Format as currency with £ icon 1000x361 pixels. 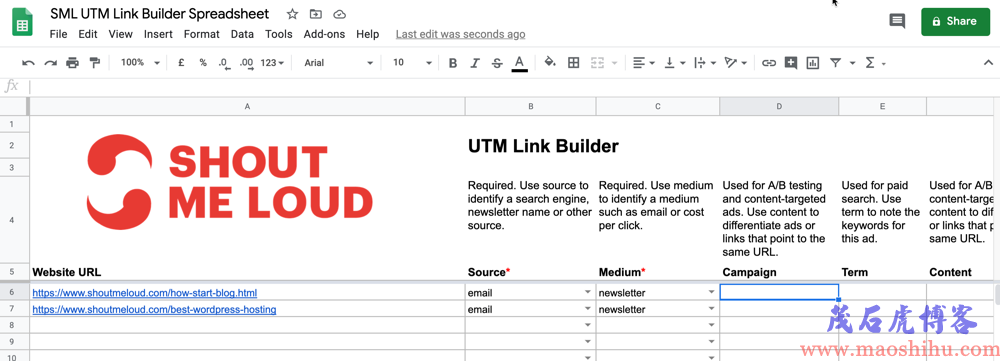(181, 63)
